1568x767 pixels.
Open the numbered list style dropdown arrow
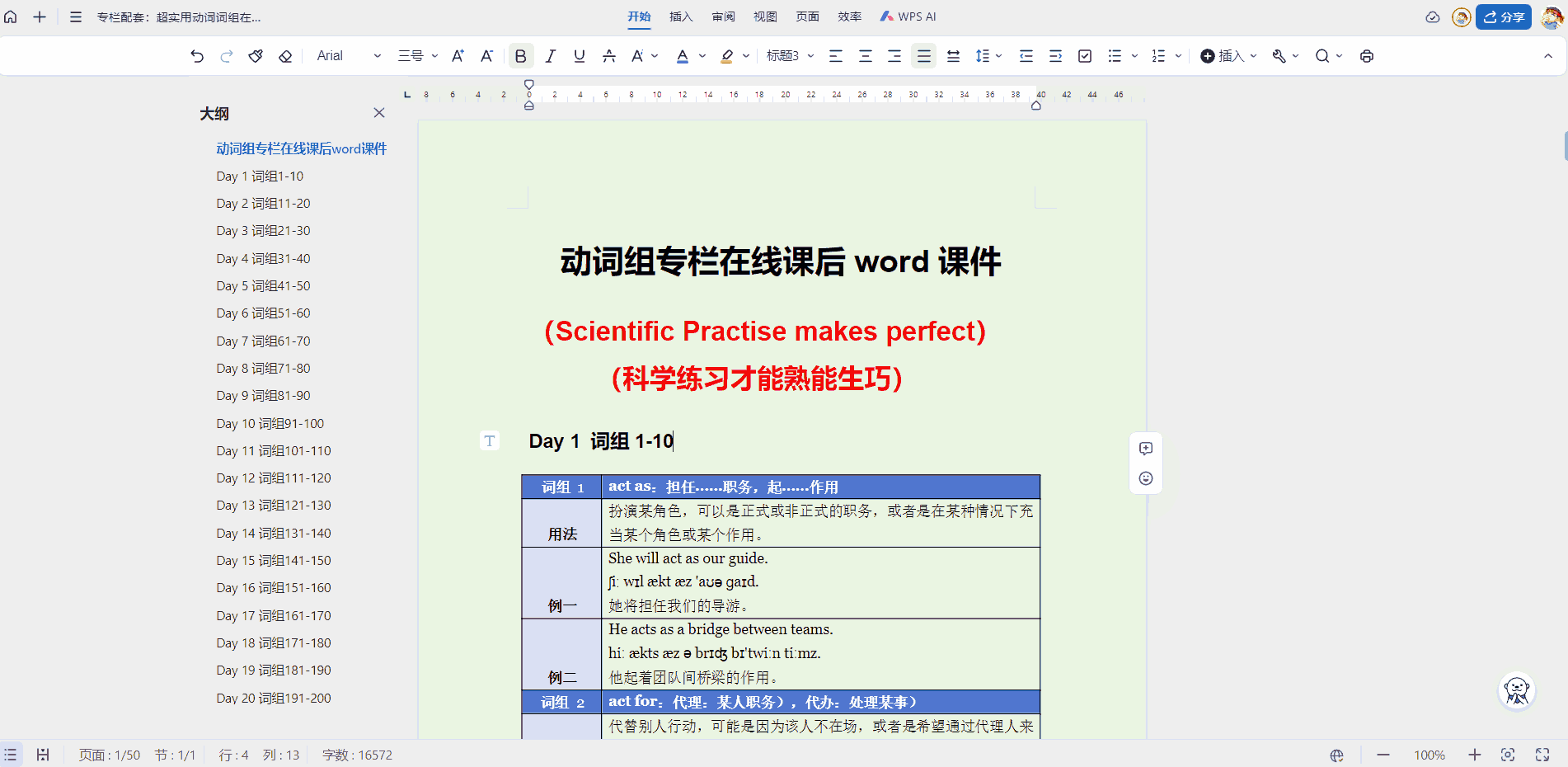(1178, 56)
